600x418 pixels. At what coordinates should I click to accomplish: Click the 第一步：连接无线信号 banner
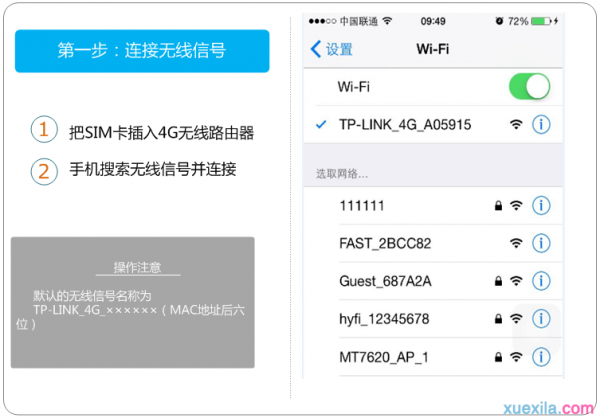142,51
